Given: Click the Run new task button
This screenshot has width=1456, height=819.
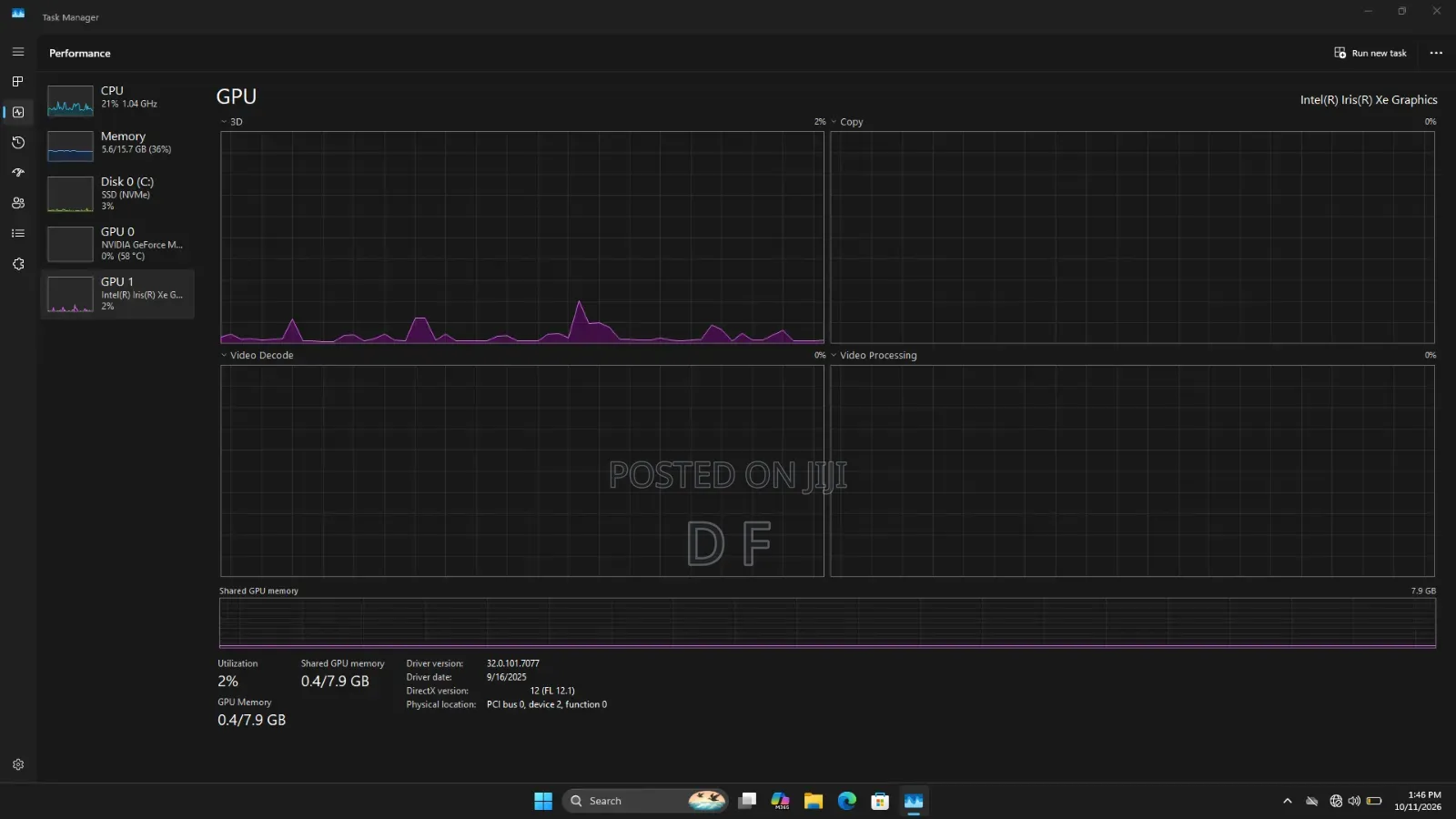Looking at the screenshot, I should [1370, 53].
